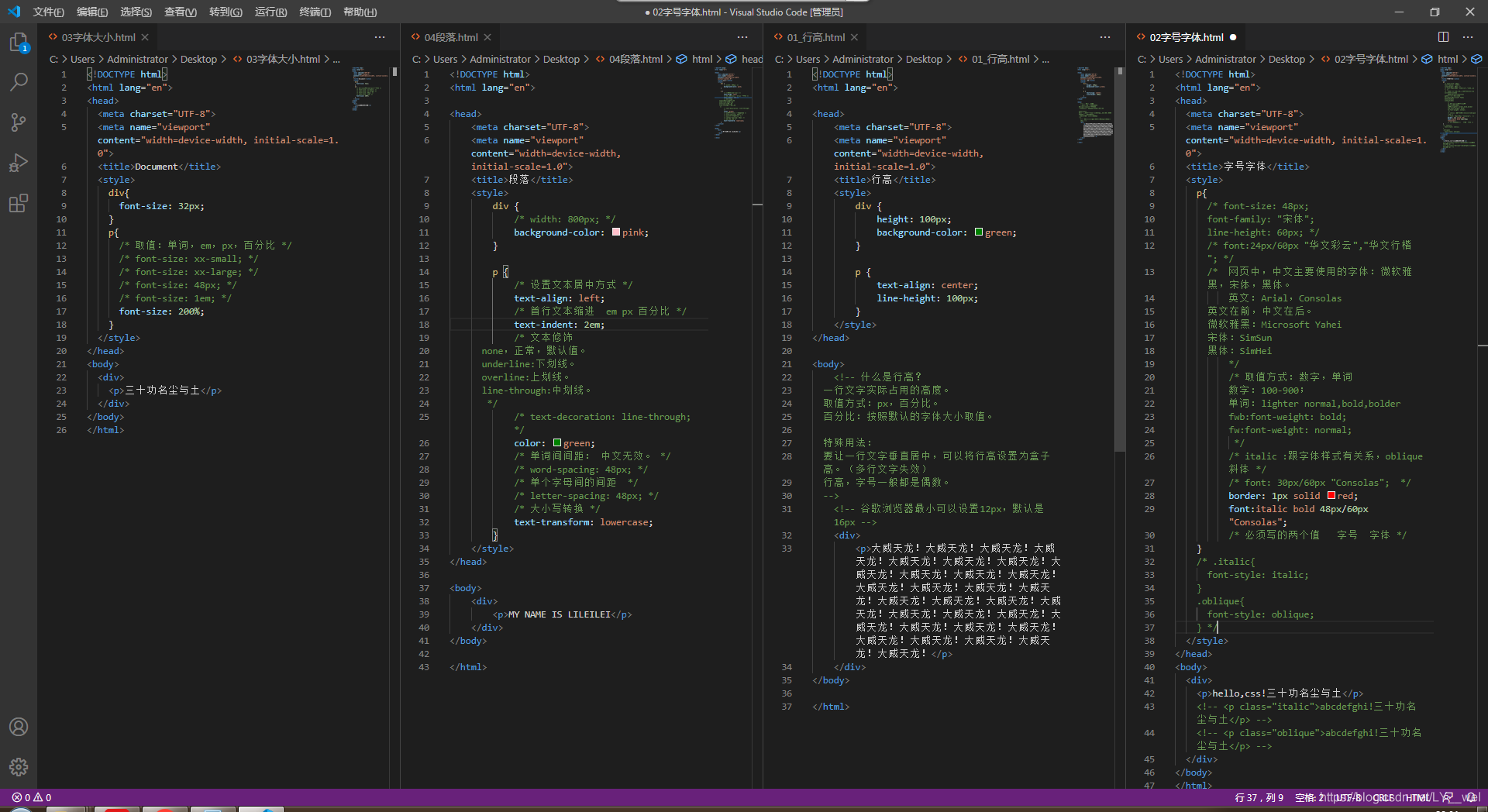
Task: Click 02字号字体.html file breadcrumb
Action: tap(1371, 59)
